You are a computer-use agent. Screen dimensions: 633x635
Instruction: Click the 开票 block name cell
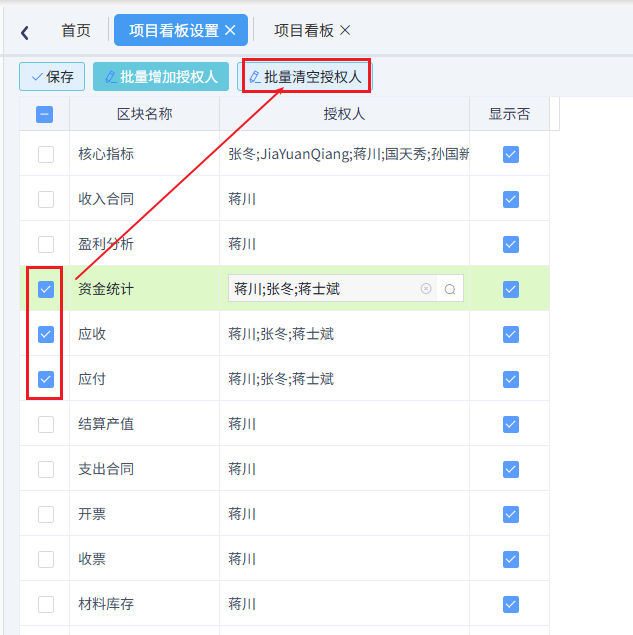[145, 514]
